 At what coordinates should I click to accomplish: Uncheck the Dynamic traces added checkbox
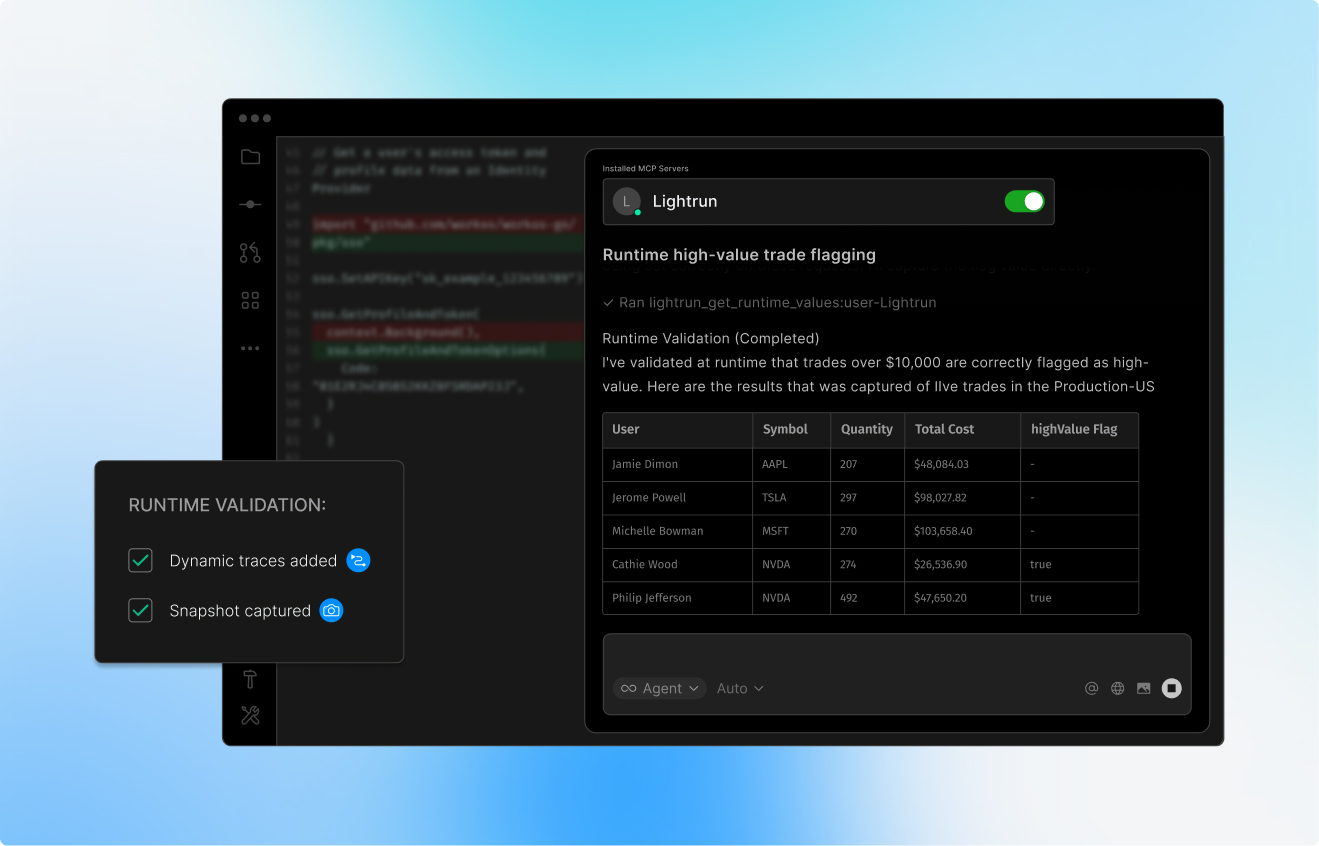141,561
